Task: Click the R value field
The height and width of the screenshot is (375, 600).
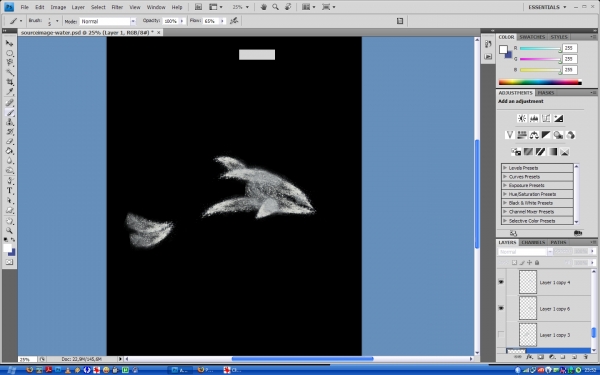Action: pos(570,48)
